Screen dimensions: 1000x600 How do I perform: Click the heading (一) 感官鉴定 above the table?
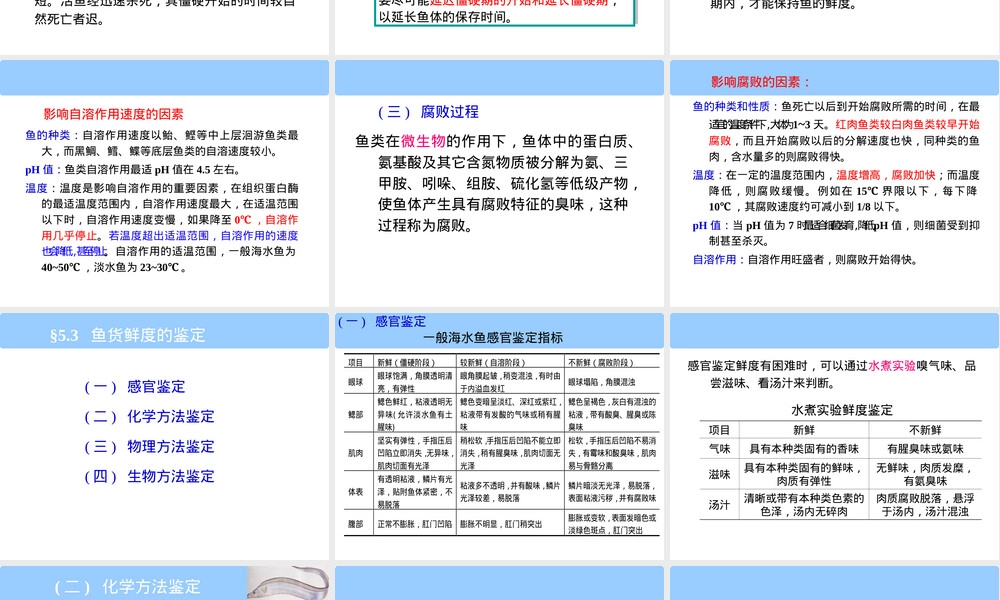(382, 321)
